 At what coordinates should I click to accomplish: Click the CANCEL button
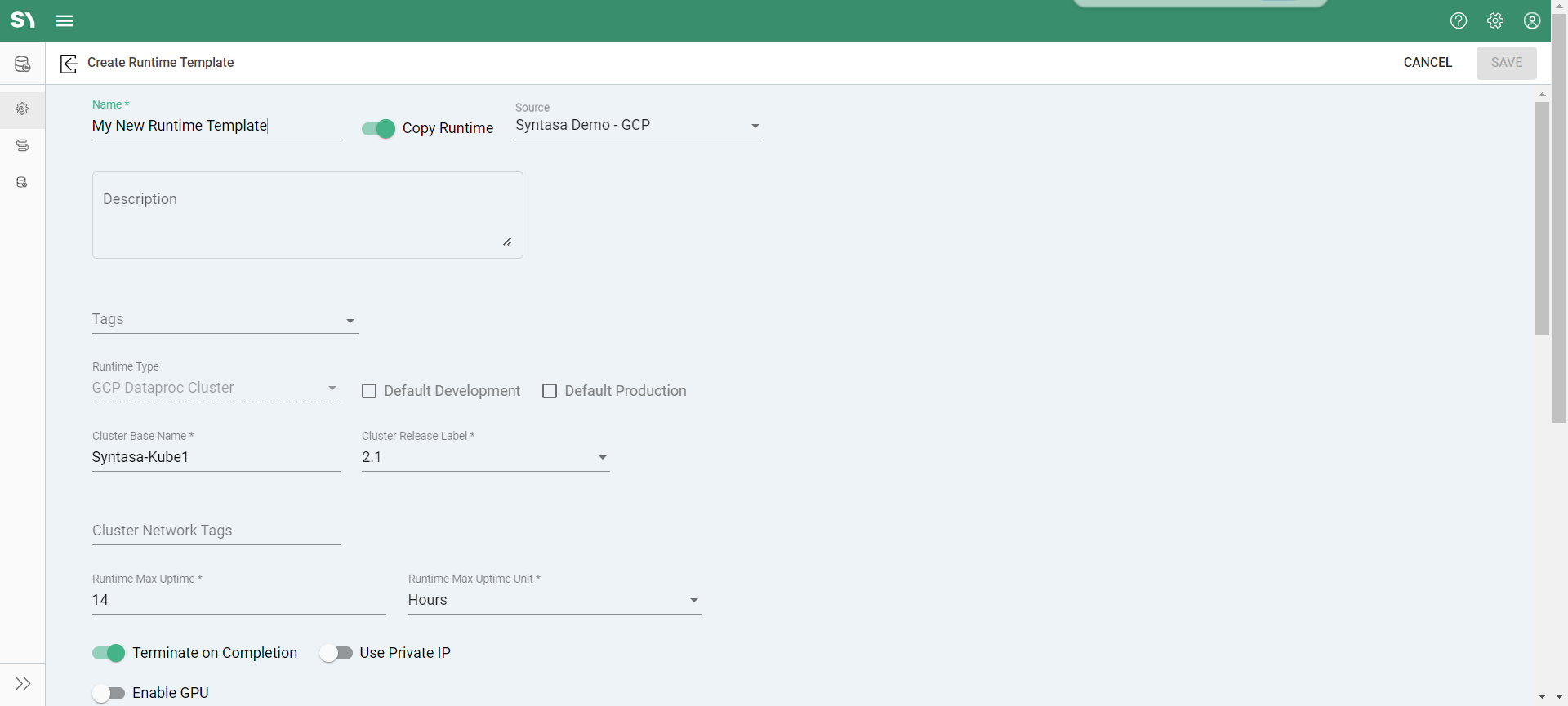coord(1428,63)
